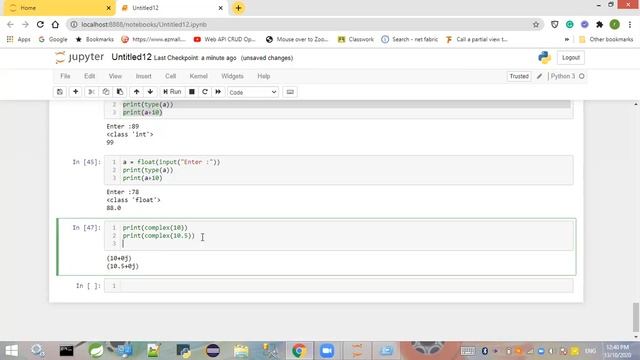Open a new browser tab
The width and height of the screenshot is (640, 360).
(238, 8)
